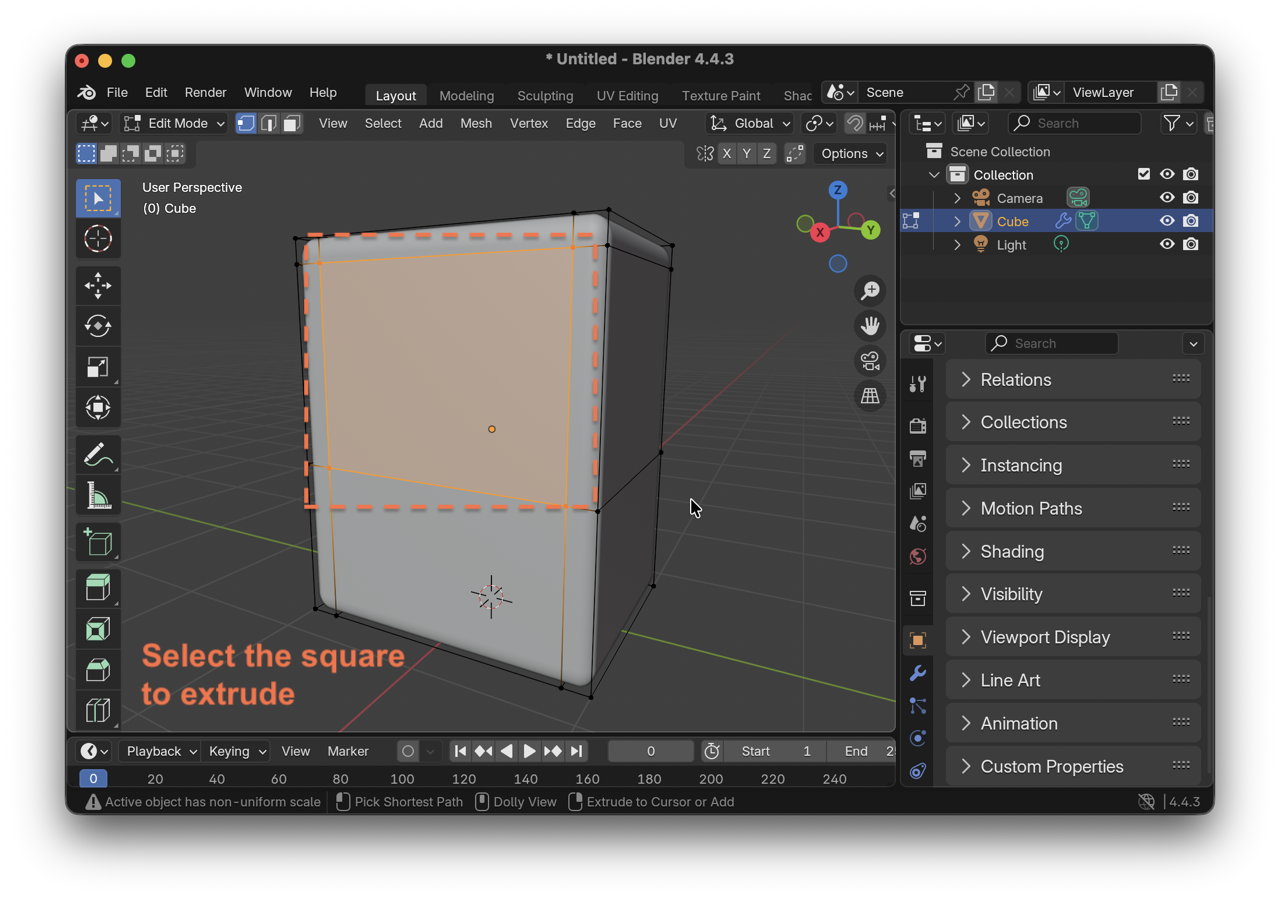Open the Mesh menu in the viewport header
This screenshot has width=1280, height=901.
476,123
